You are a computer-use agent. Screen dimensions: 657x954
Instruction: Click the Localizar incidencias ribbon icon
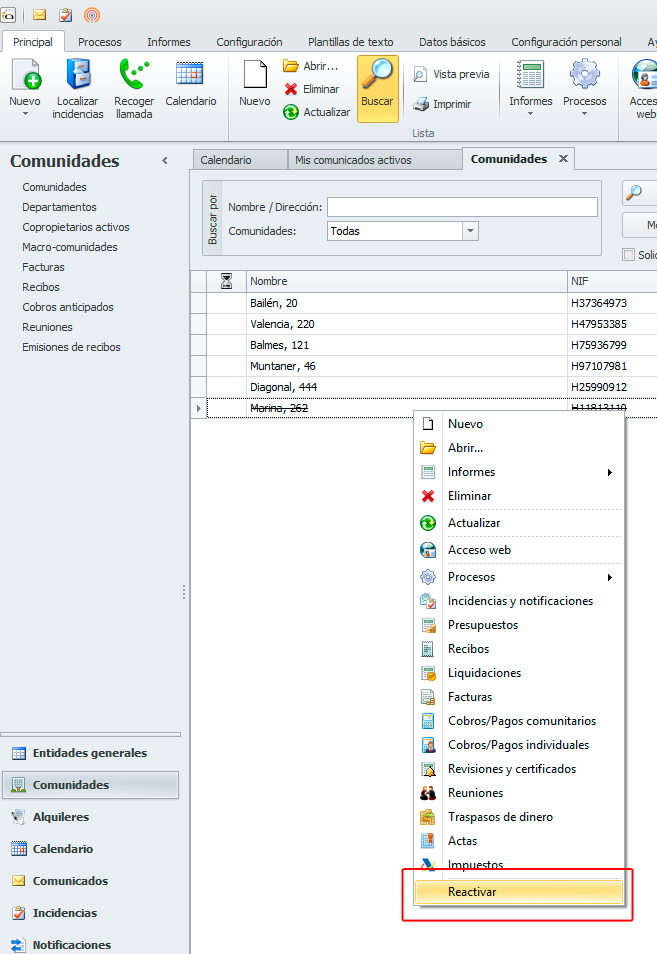(x=78, y=76)
